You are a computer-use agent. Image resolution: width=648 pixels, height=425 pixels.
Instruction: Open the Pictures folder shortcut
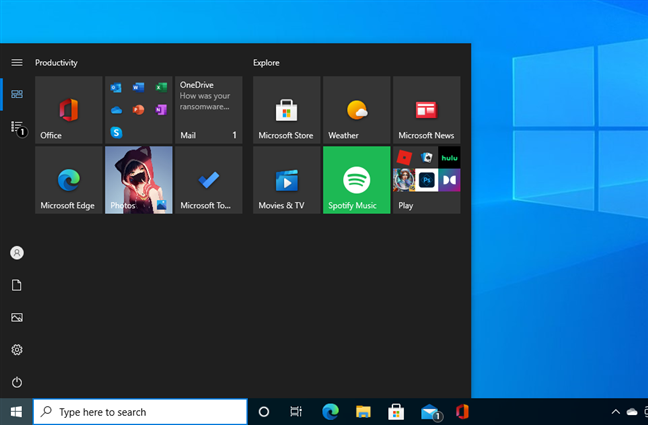tap(17, 318)
